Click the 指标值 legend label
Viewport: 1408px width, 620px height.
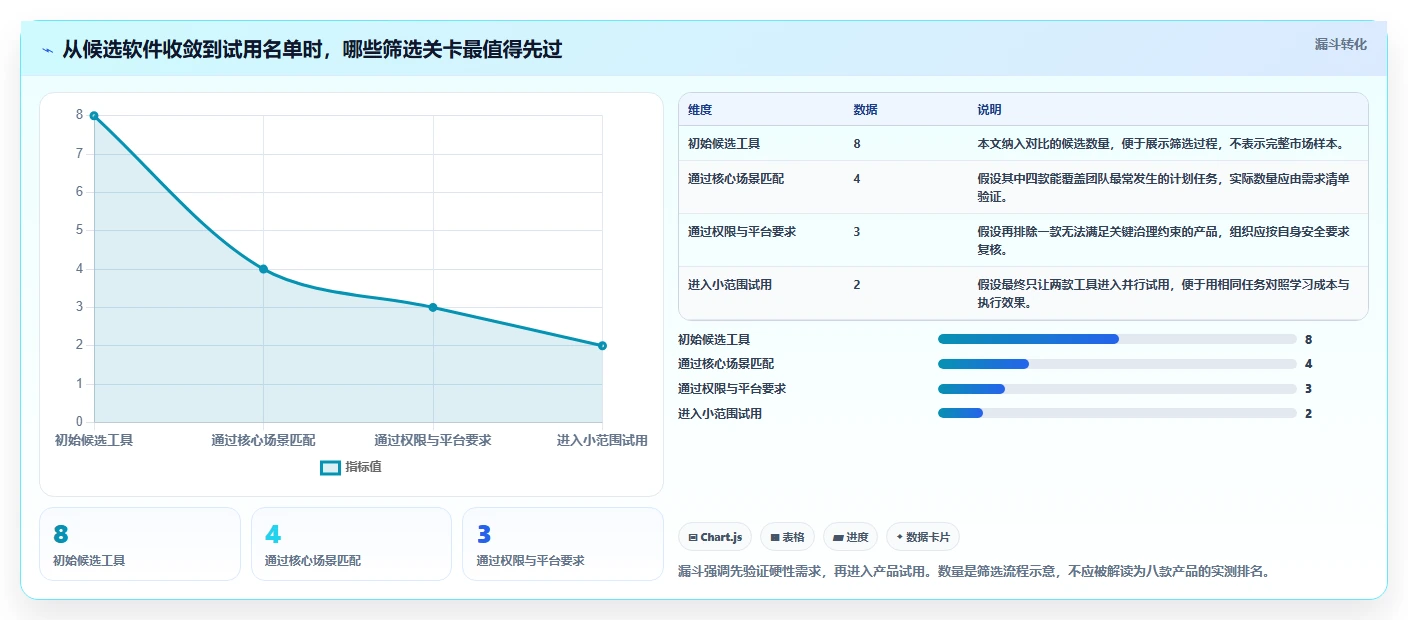(x=363, y=467)
